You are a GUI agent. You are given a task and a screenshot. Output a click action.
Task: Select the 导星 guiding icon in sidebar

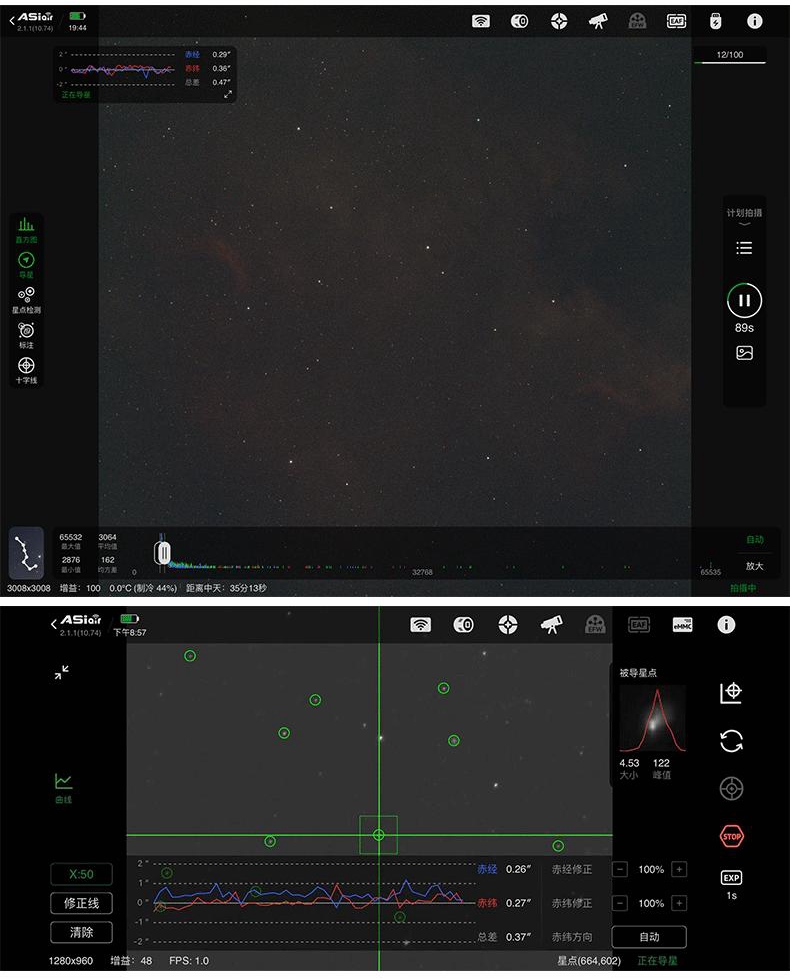click(26, 262)
